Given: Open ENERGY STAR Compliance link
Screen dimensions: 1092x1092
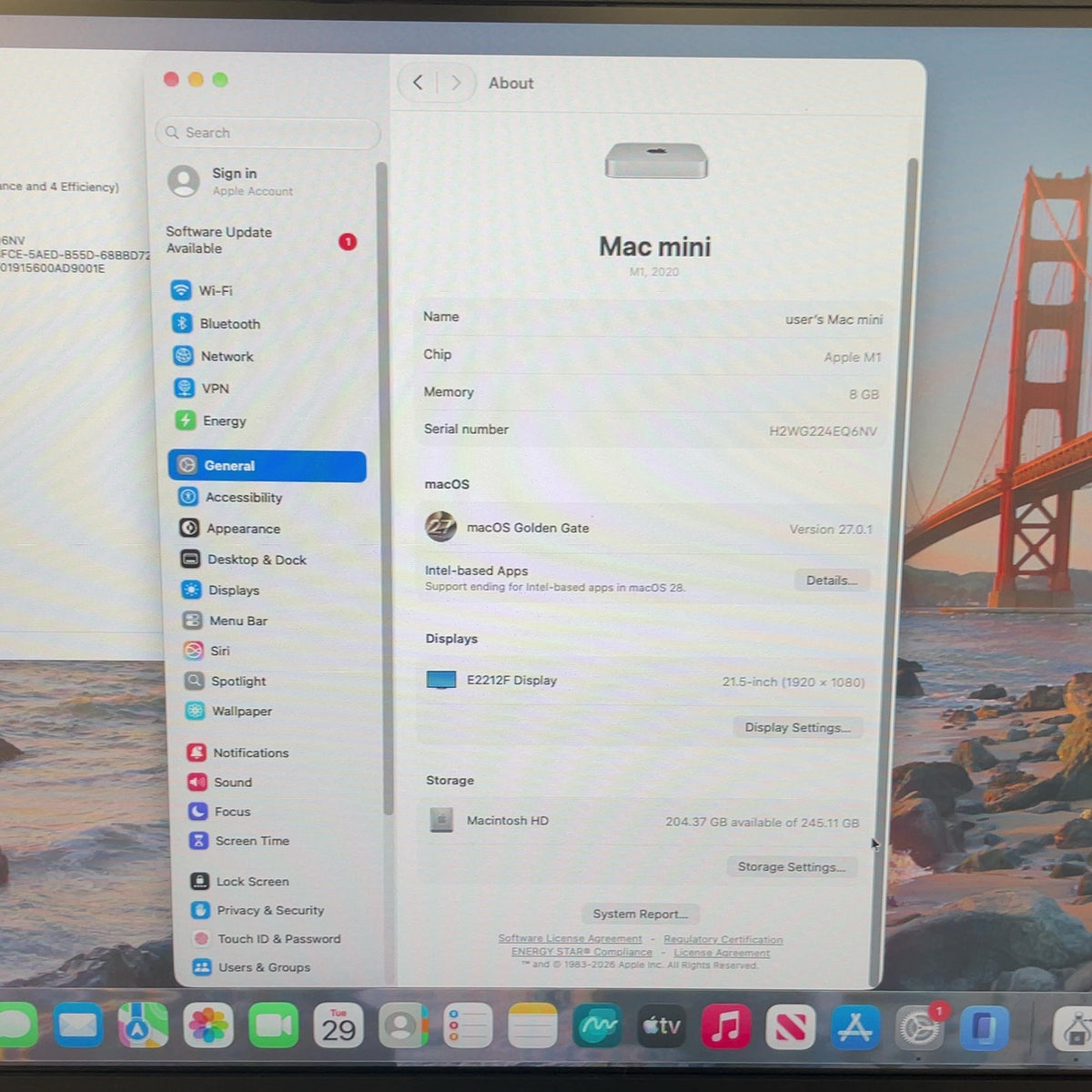Looking at the screenshot, I should (x=581, y=952).
